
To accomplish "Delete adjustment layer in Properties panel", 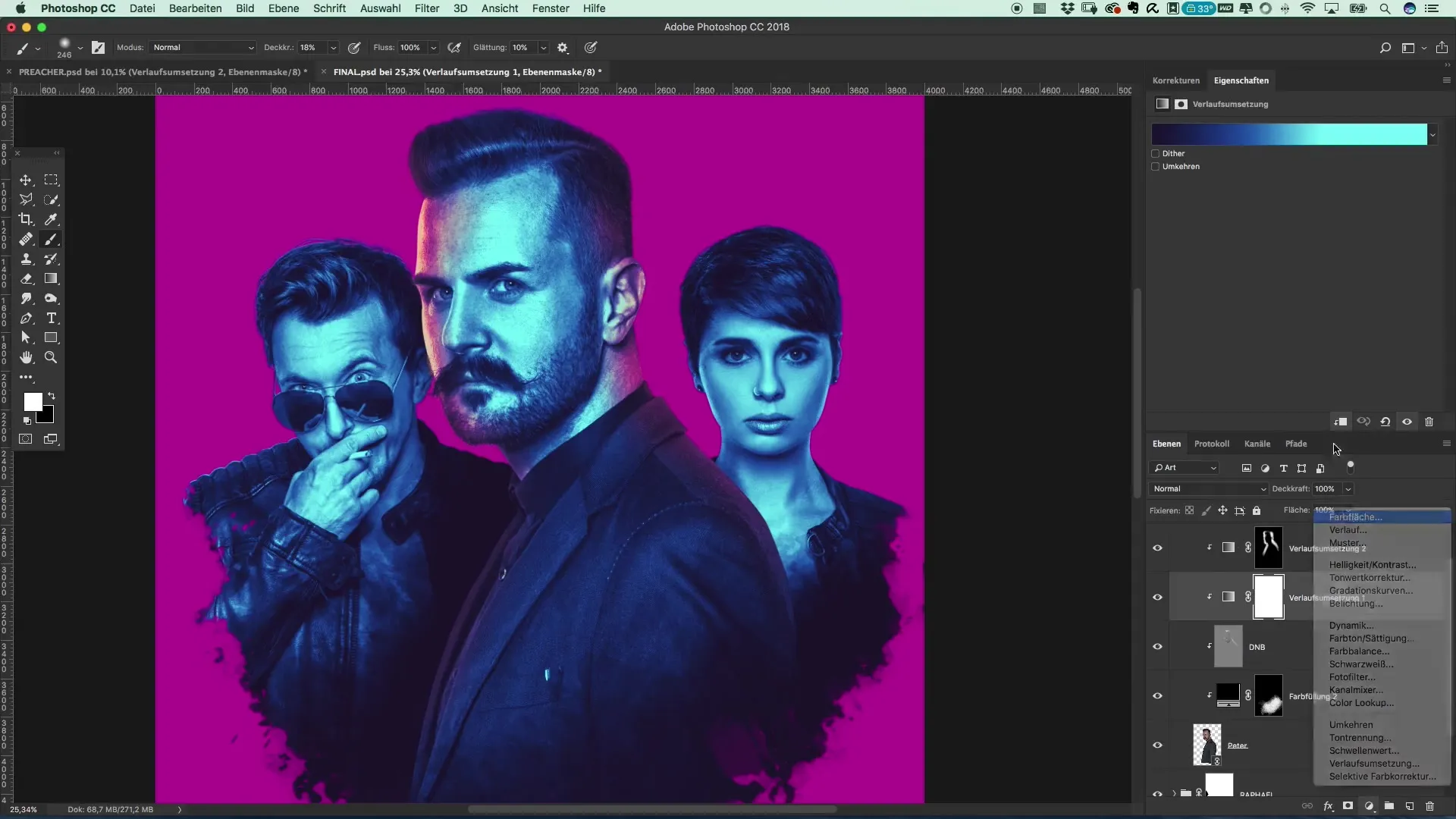I will tap(1429, 422).
